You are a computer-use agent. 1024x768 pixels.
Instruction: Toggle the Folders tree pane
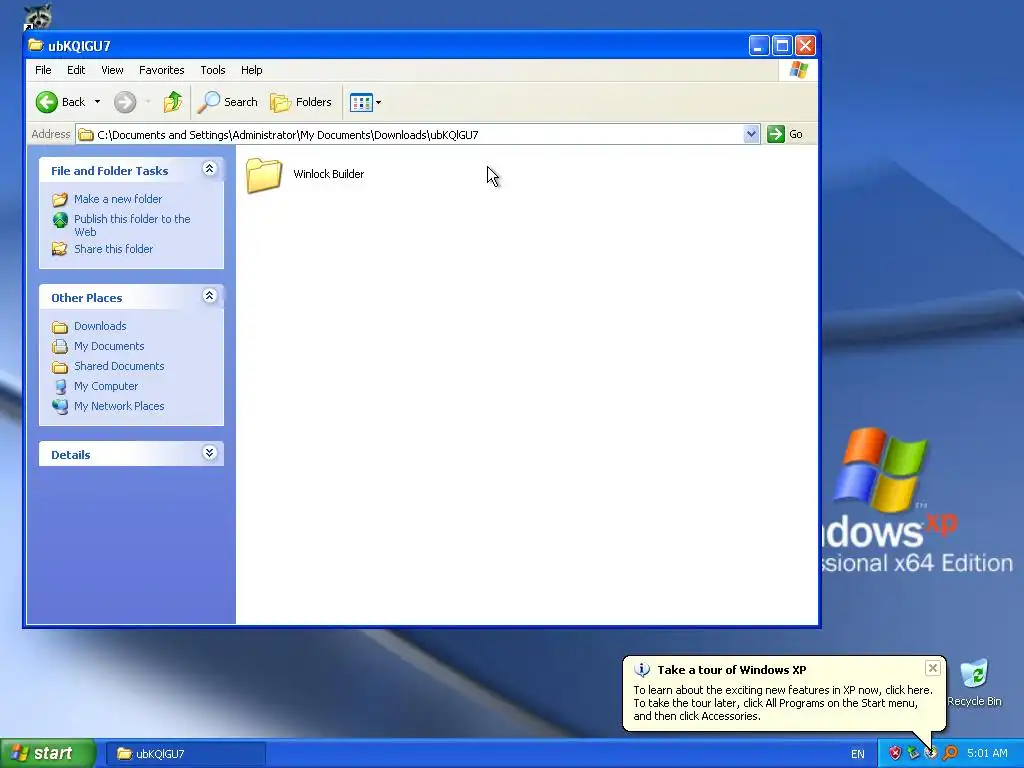pyautogui.click(x=301, y=102)
